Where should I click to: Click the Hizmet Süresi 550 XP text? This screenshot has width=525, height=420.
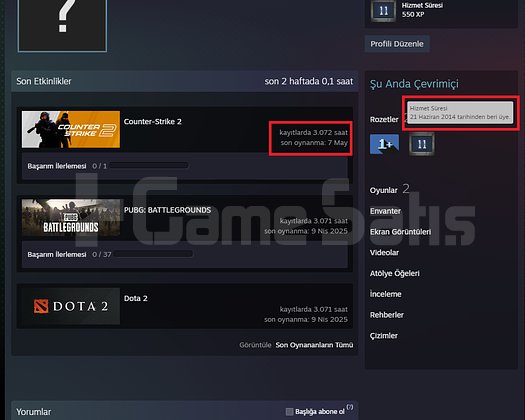pos(422,10)
